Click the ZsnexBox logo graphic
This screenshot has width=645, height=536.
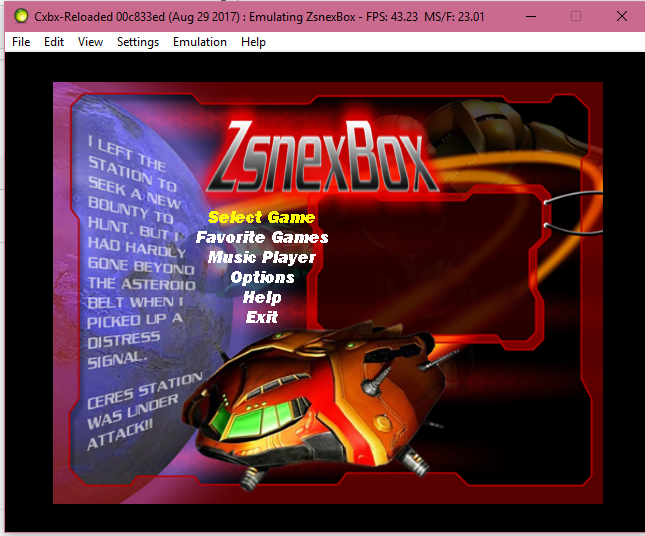(322, 156)
